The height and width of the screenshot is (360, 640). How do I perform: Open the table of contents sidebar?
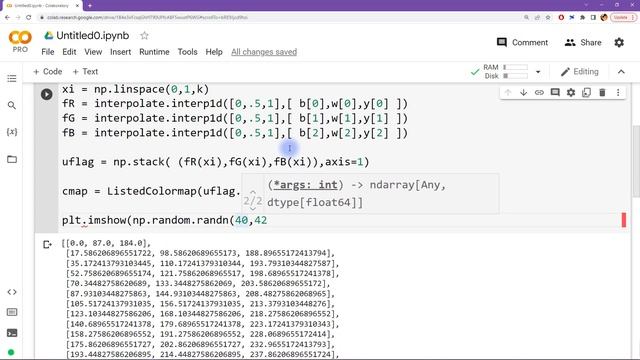click(x=12, y=78)
